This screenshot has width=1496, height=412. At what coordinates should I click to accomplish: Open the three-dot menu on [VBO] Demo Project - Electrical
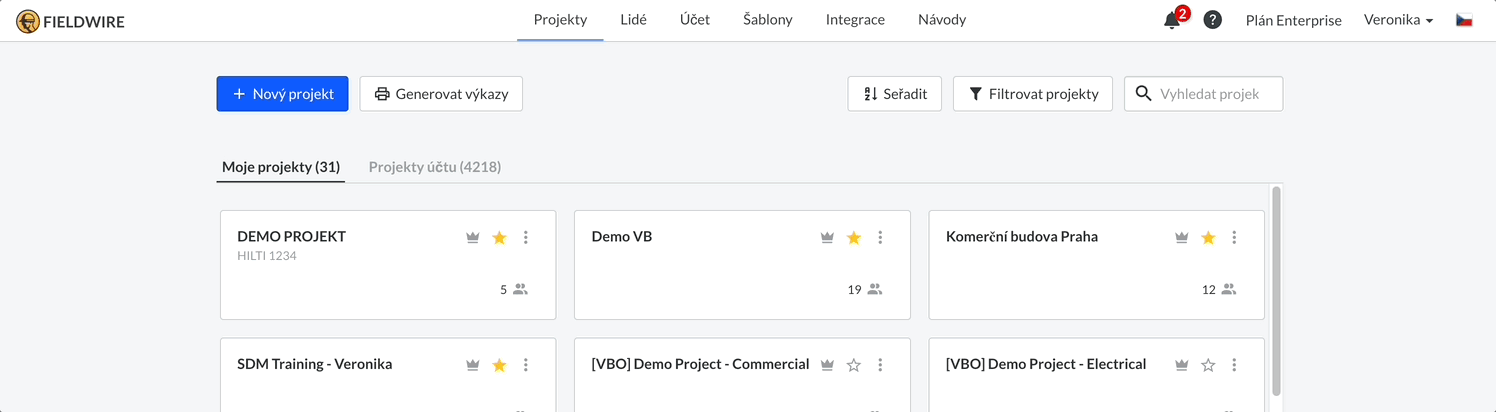pos(1234,365)
